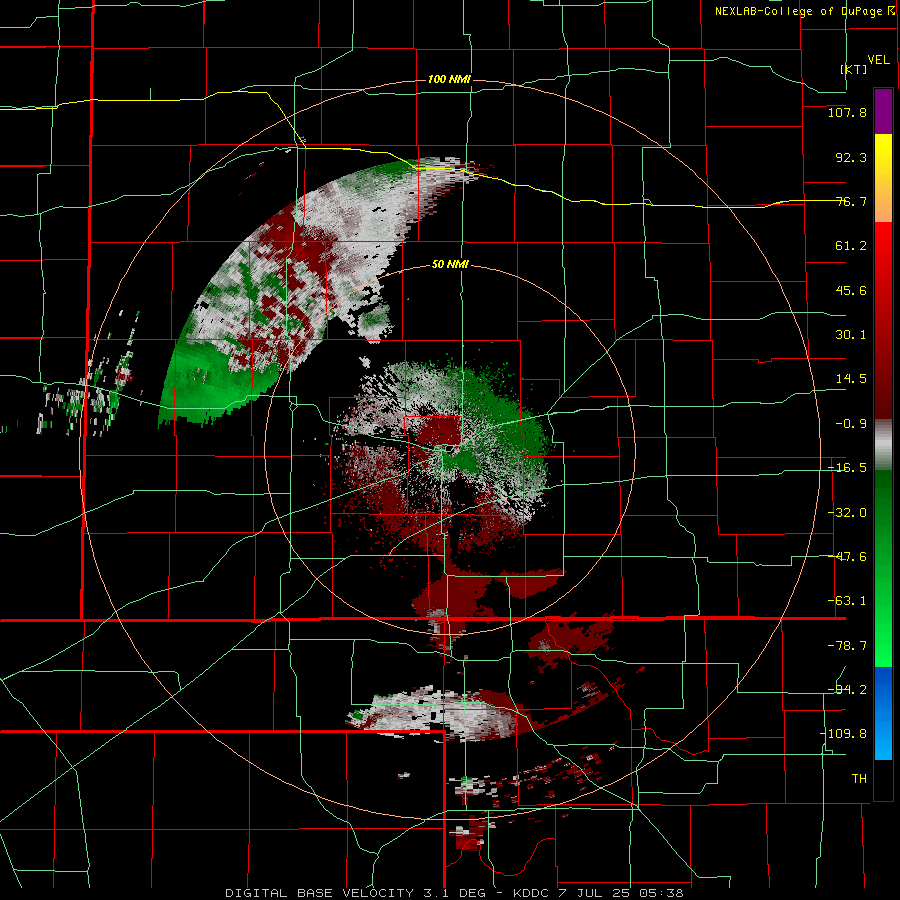Click the -0.9 legend value
This screenshot has height=900, width=900.
point(851,424)
